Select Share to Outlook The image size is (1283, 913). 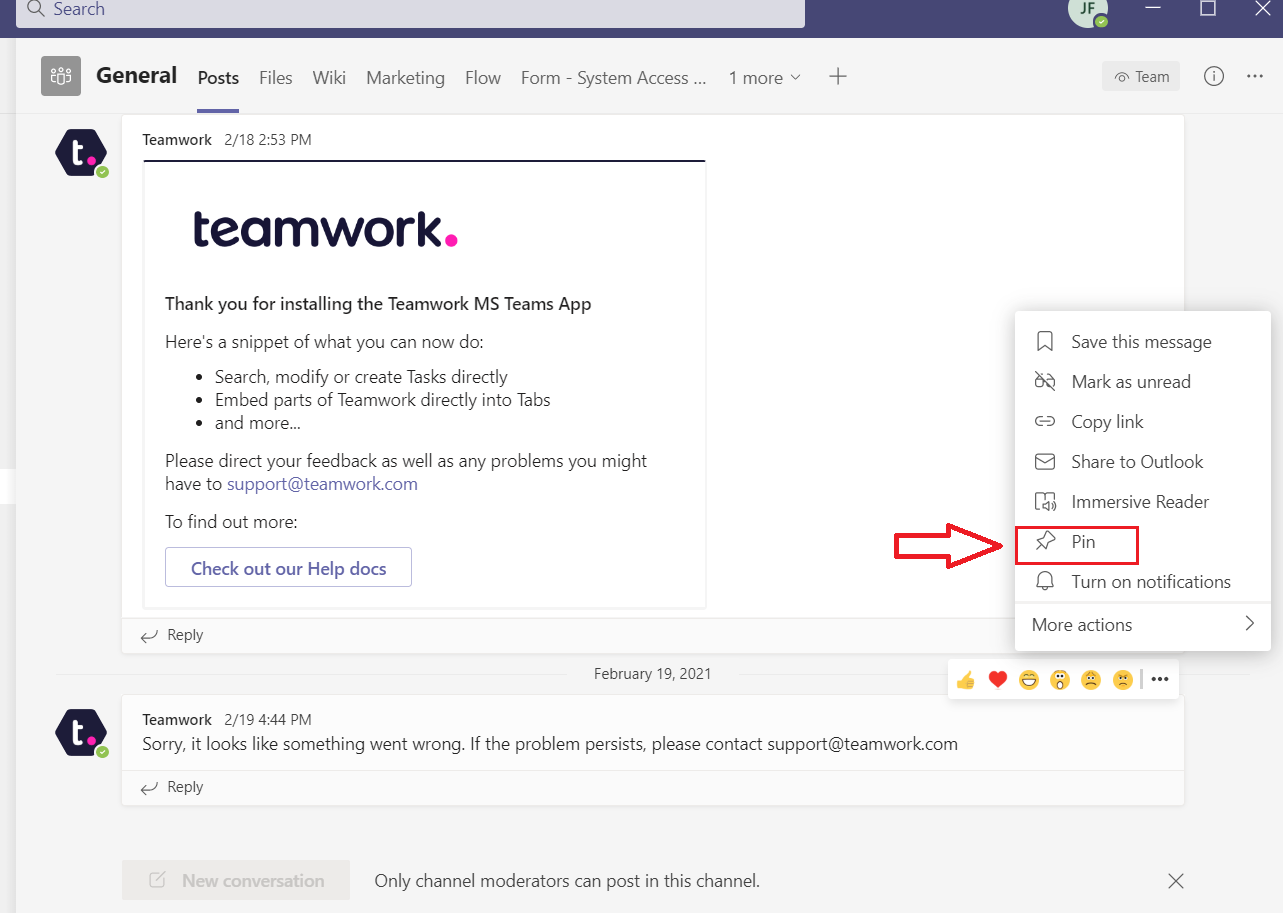(x=1142, y=461)
